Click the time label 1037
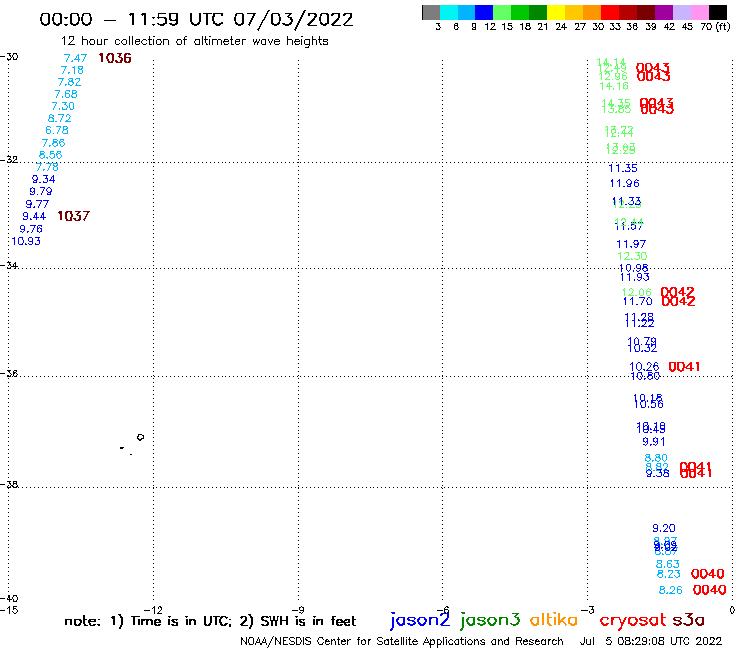This screenshot has width=740, height=650. [x=73, y=216]
